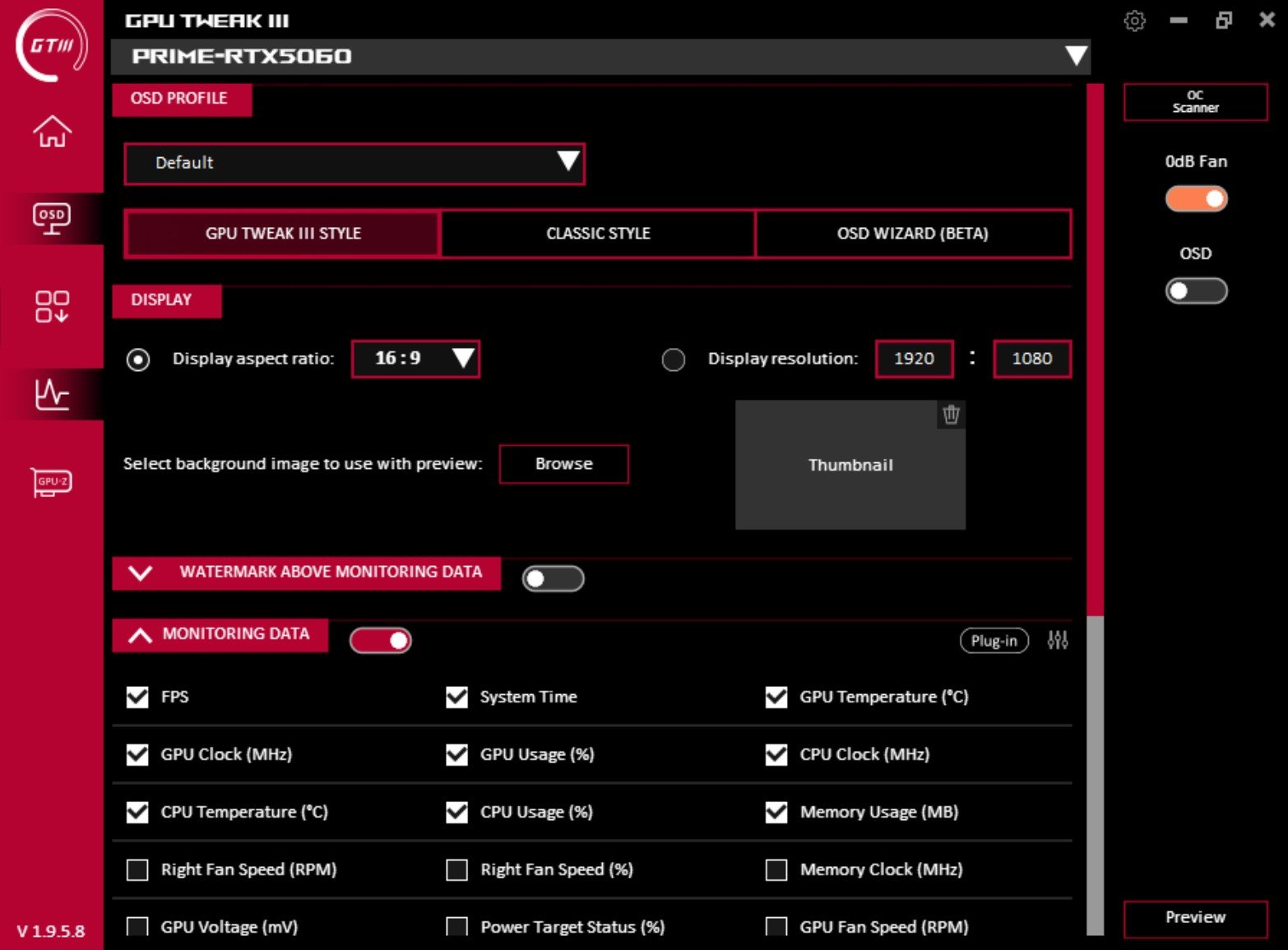Open the utilities download sidebar icon
Screen dimensions: 1288x950
pos(52,307)
